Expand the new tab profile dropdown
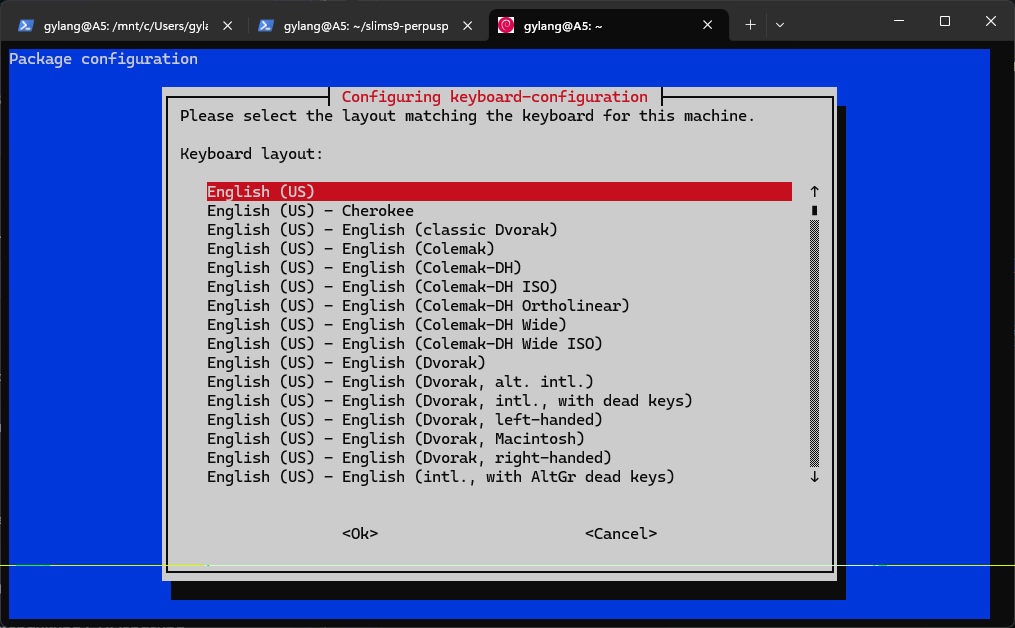The width and height of the screenshot is (1015, 628). [780, 24]
